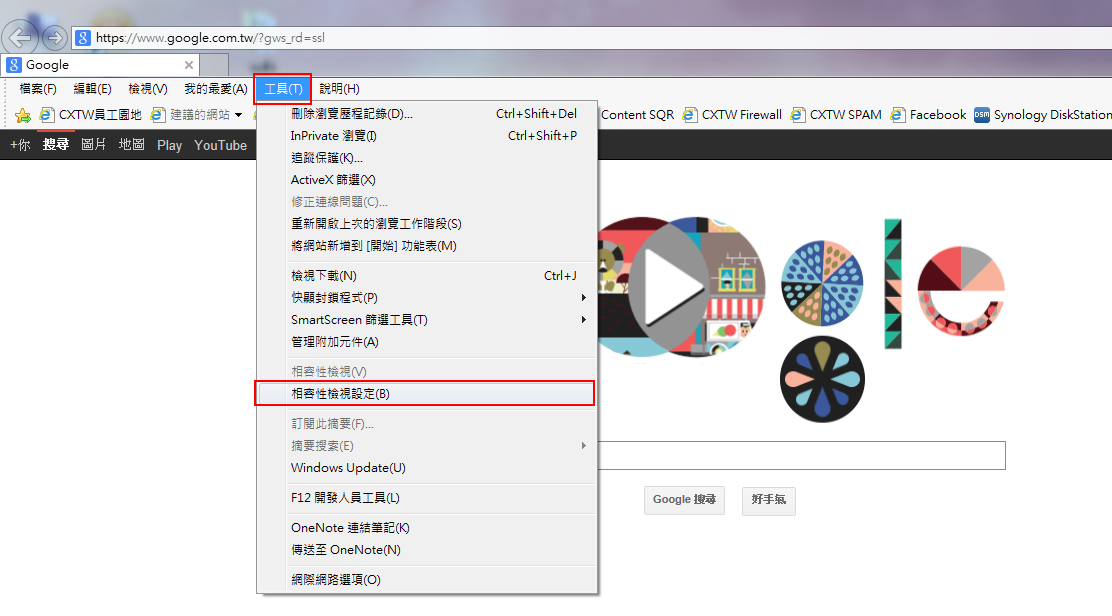Open the CXTW員工園地 favorite
The image size is (1112, 616).
90,115
